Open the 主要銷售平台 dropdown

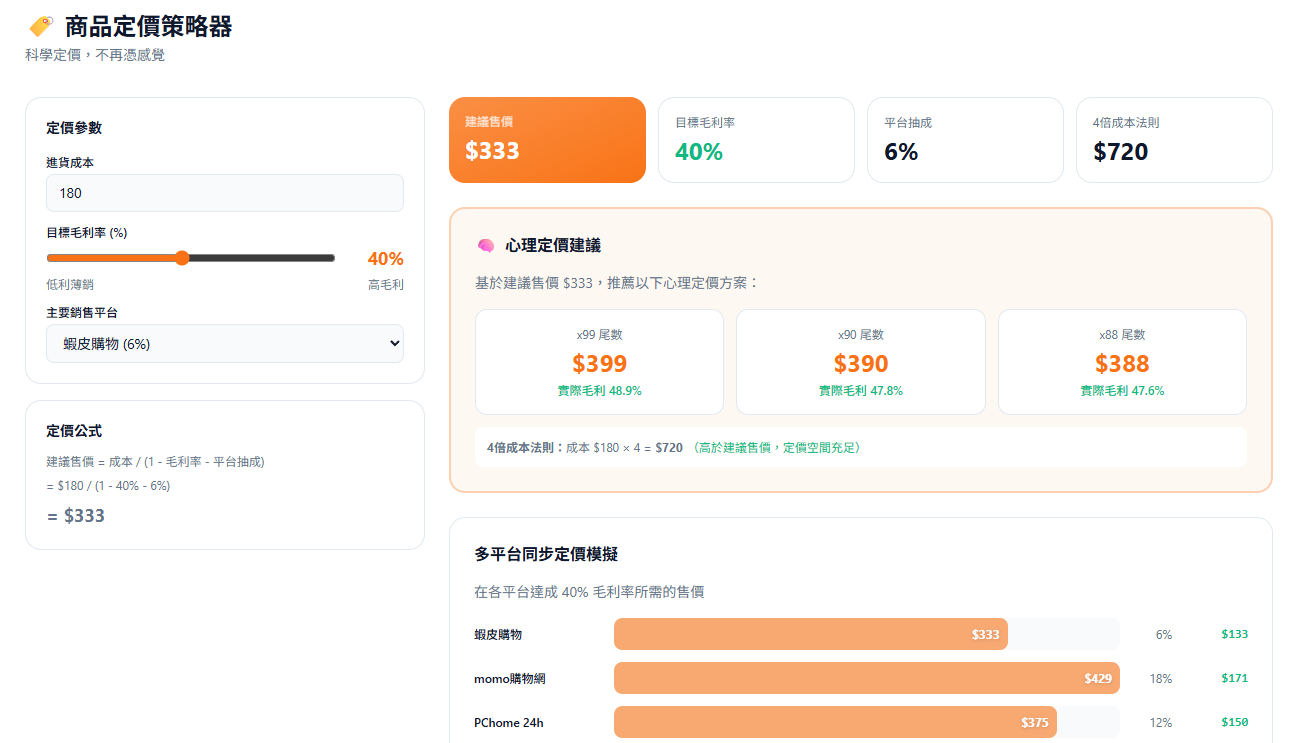[x=225, y=343]
